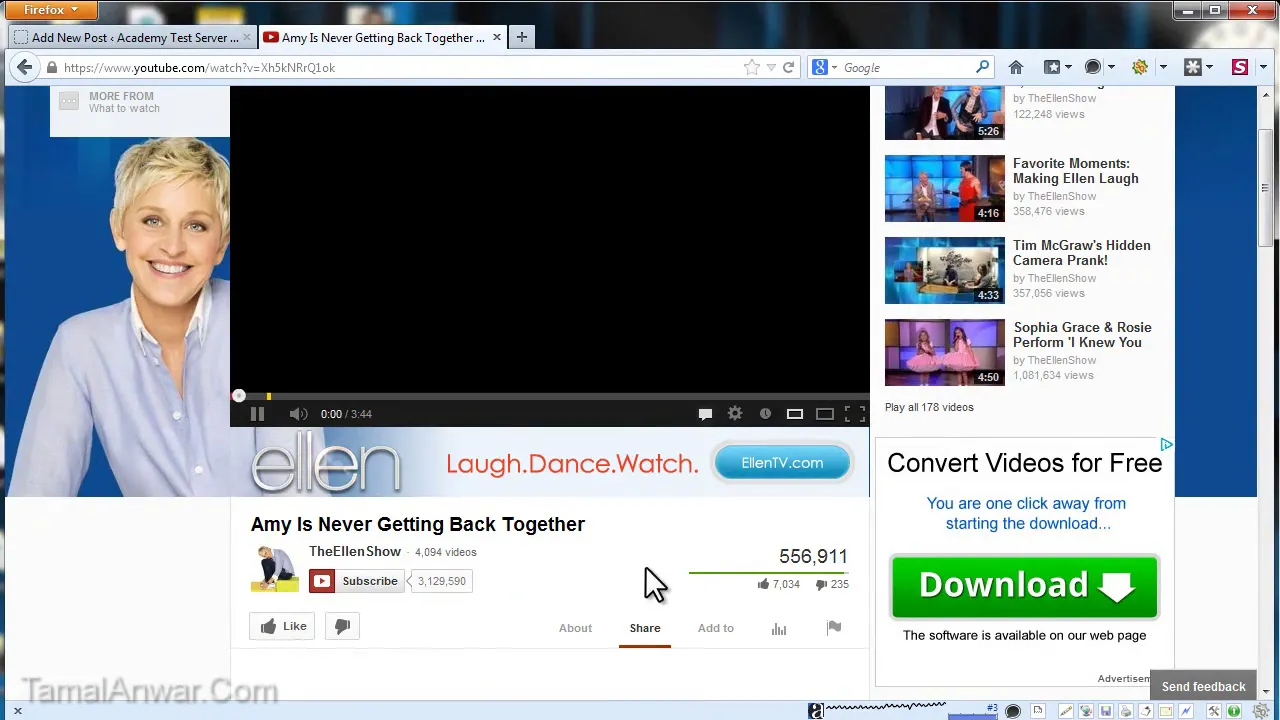The height and width of the screenshot is (720, 1280).
Task: Click the video progress bar scrubber
Action: point(239,396)
